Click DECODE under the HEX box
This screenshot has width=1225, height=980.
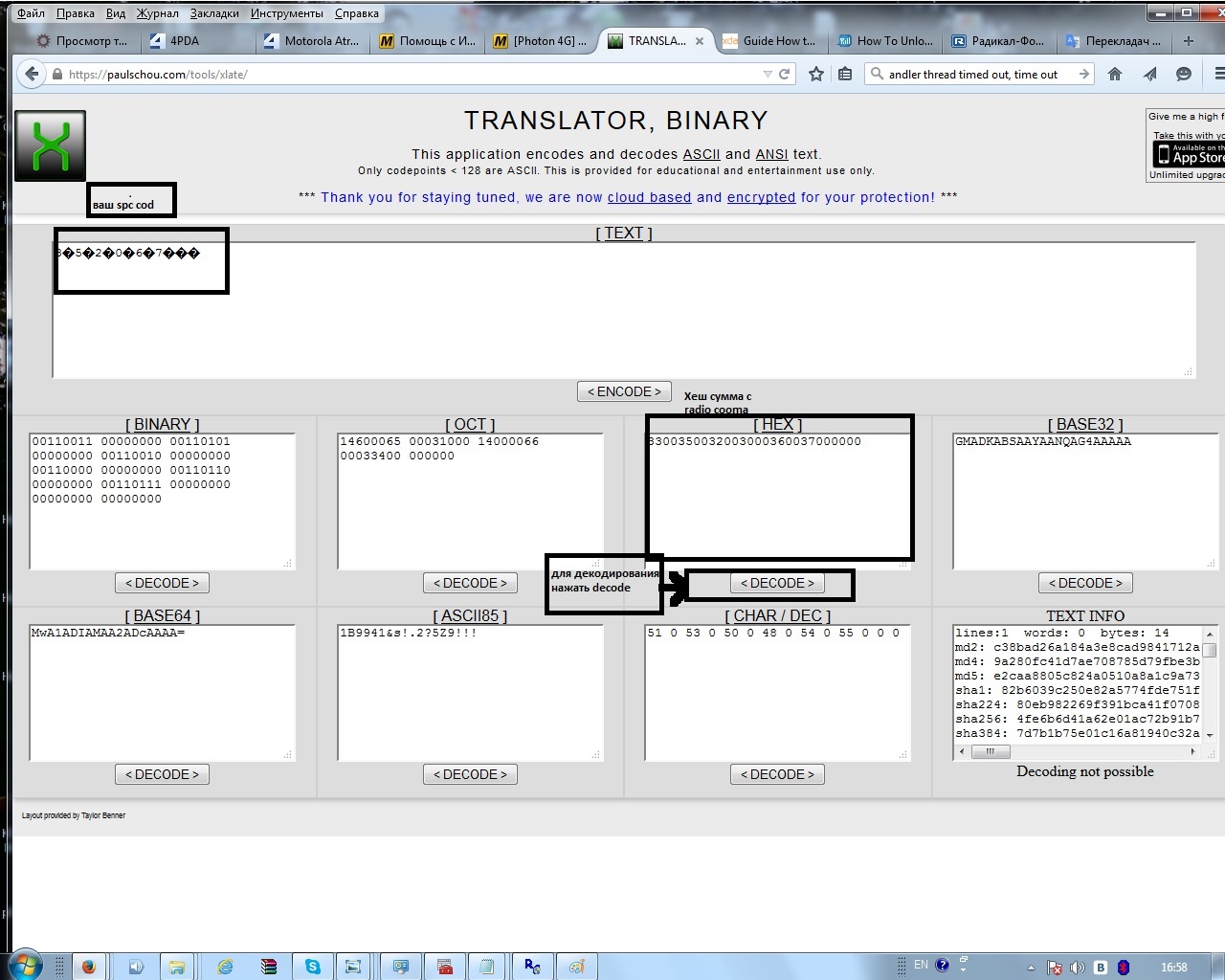pos(777,583)
